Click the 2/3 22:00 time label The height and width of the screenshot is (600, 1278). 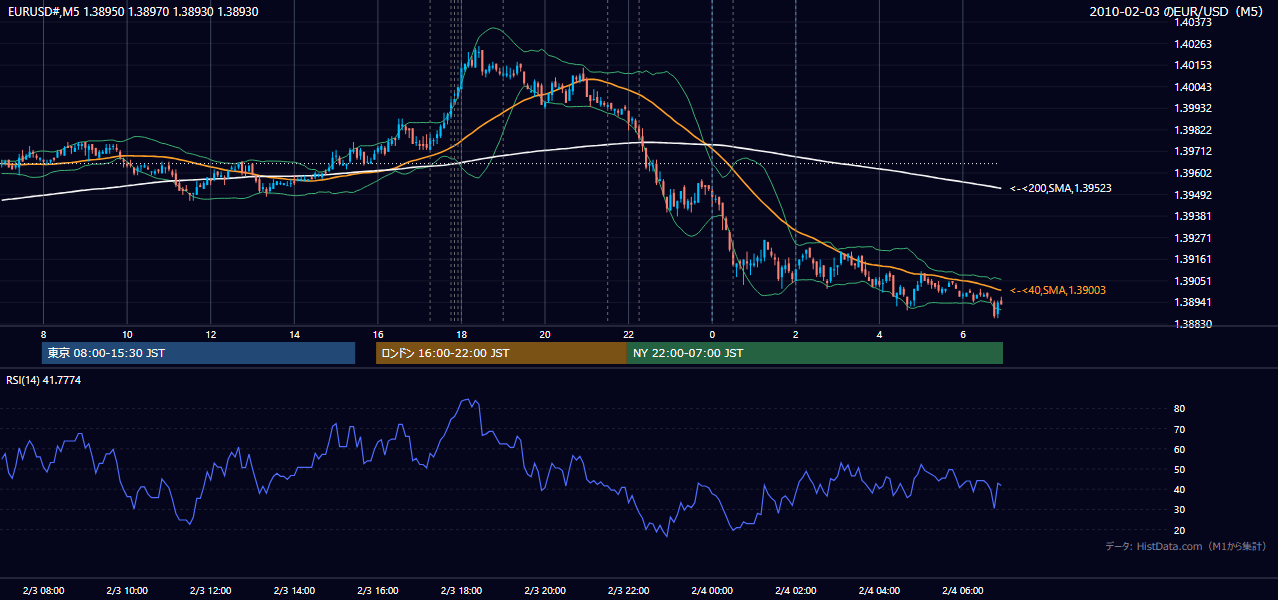[629, 590]
